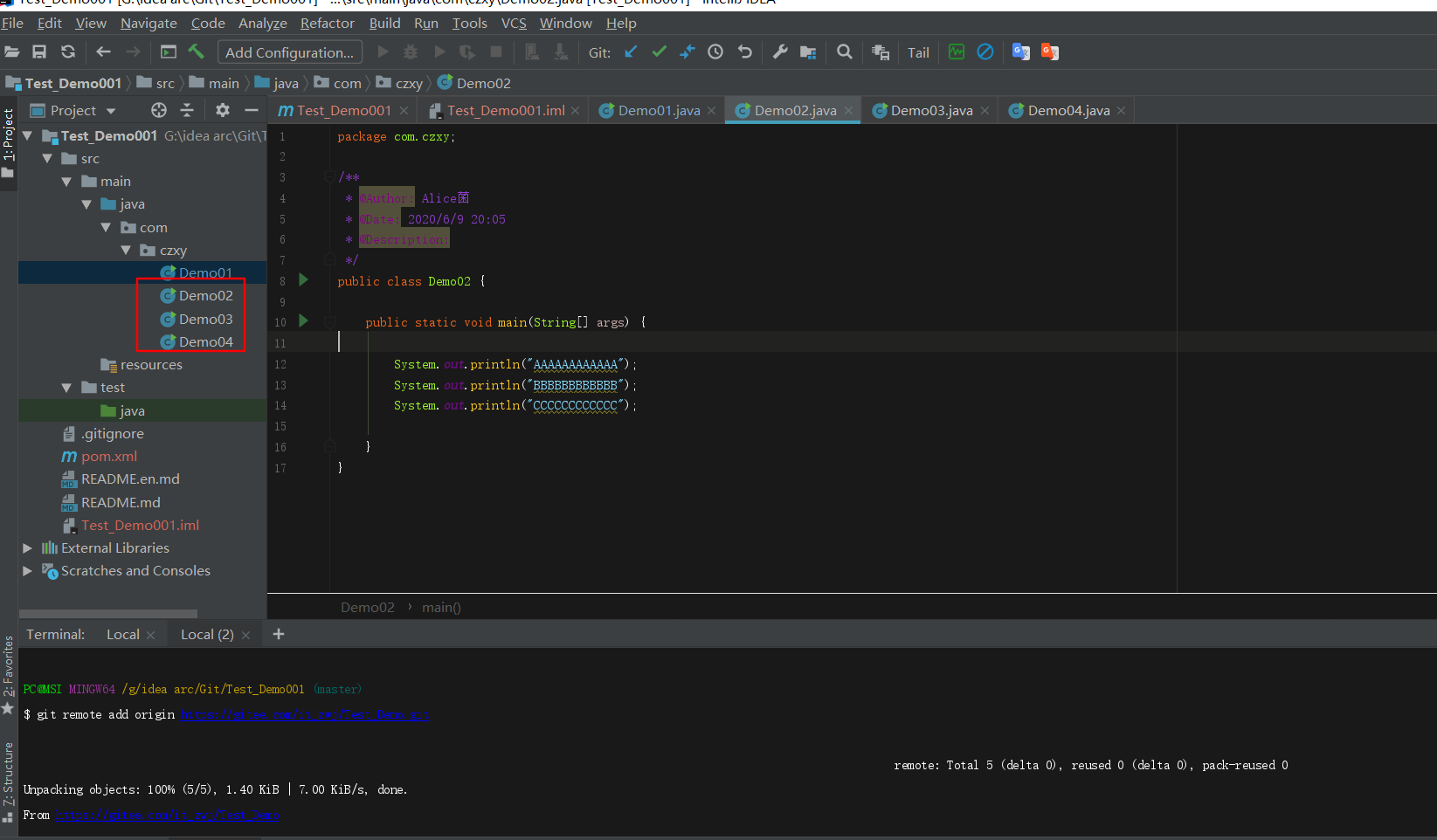Collapse the com package node

106,227
